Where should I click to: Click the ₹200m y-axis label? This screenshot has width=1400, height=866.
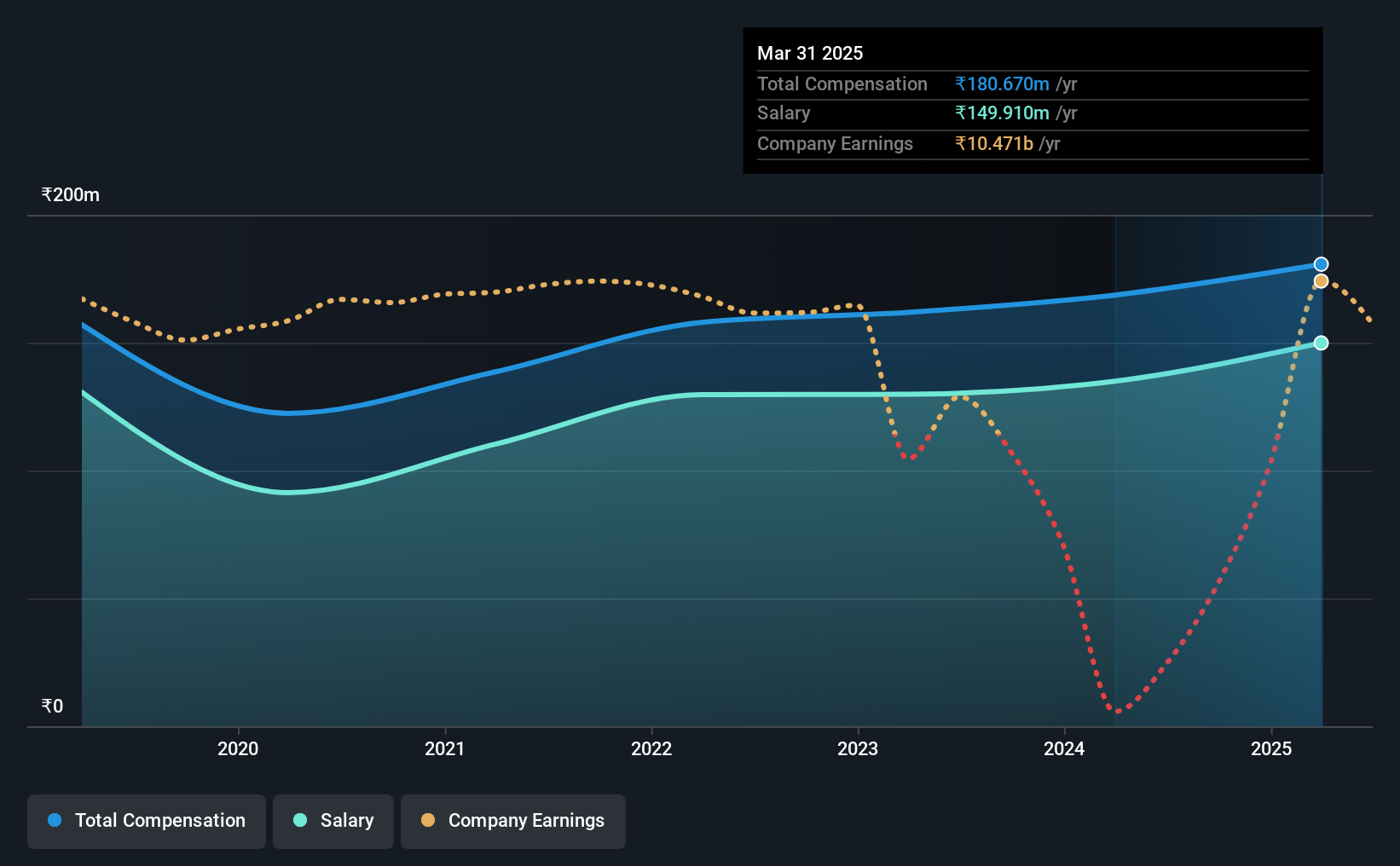click(71, 194)
